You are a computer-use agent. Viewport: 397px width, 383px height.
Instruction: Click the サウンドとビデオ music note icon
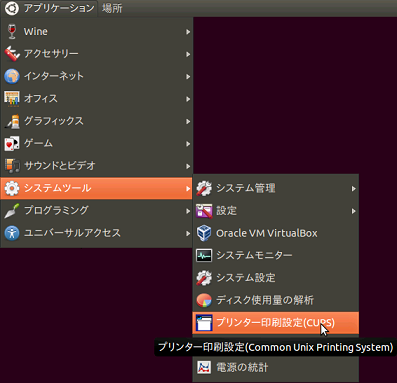tap(12, 166)
